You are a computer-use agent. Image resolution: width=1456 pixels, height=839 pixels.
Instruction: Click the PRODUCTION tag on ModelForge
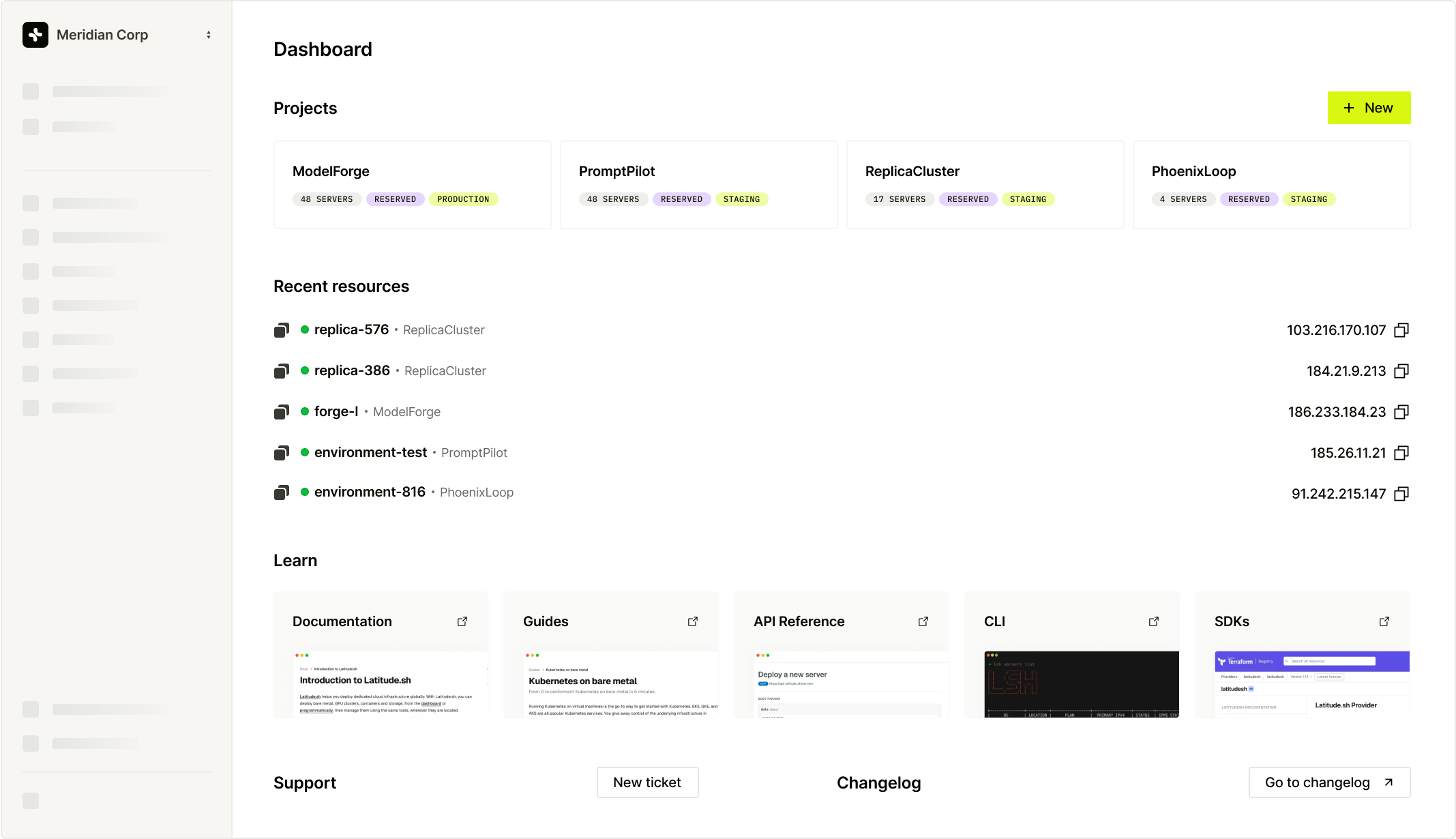463,199
